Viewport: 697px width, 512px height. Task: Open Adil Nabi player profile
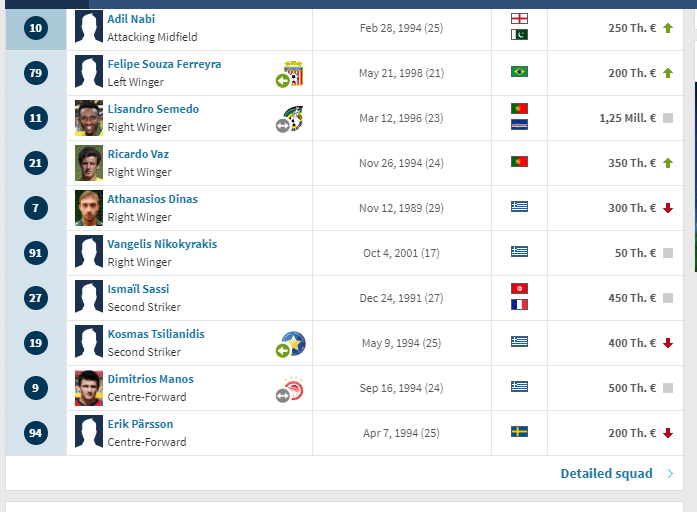click(131, 19)
